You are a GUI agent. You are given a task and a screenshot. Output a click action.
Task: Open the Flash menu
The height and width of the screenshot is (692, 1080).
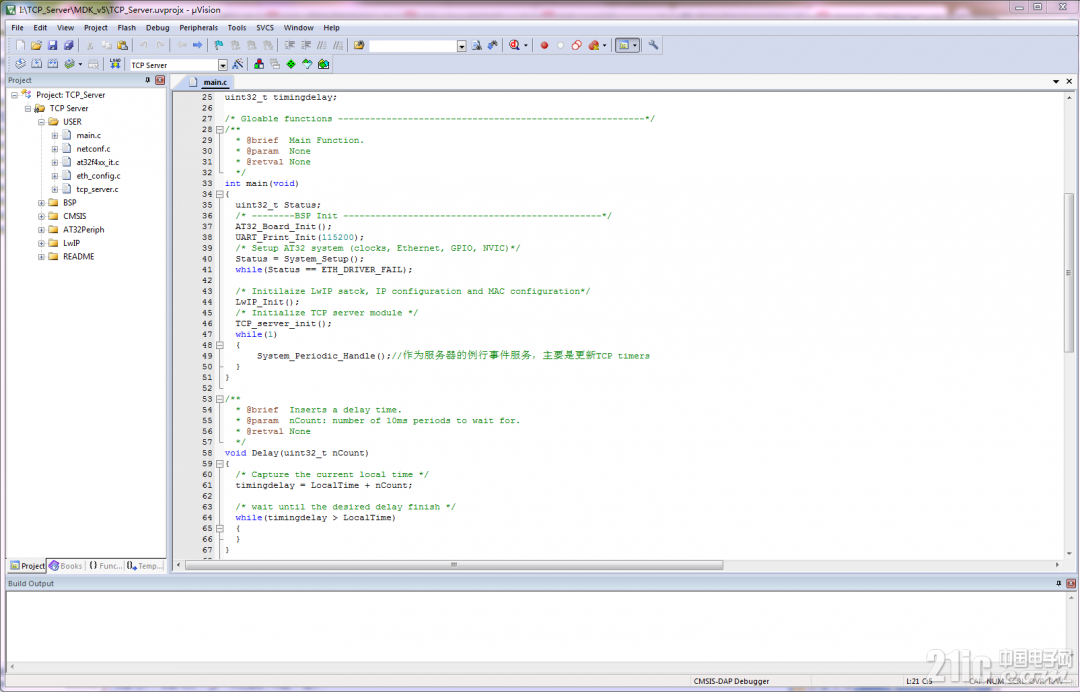point(127,28)
